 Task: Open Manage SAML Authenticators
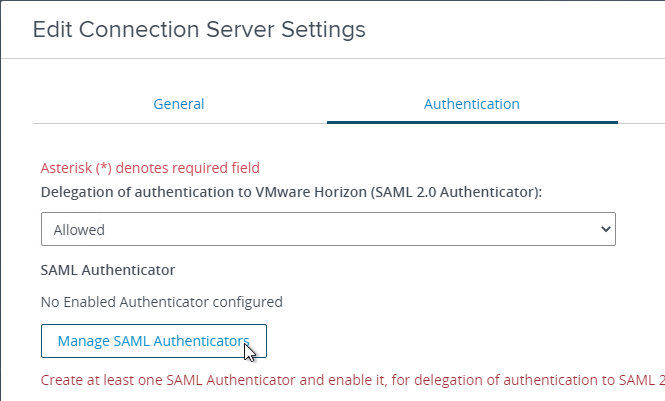click(154, 341)
